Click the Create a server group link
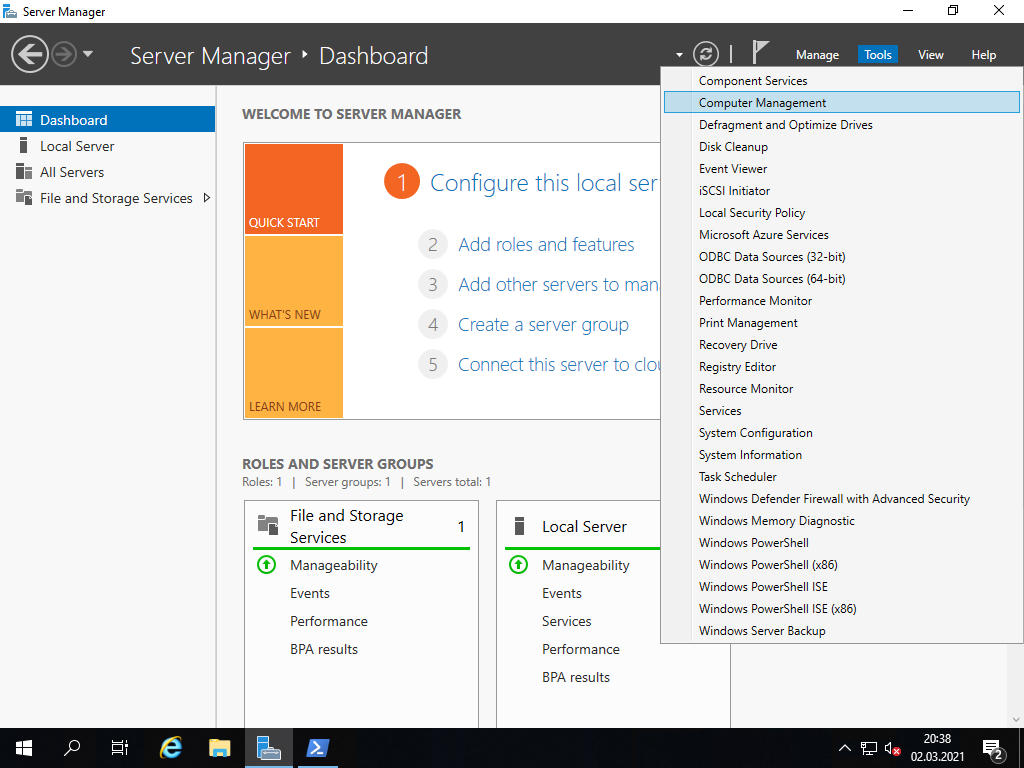1024x768 pixels. pyautogui.click(x=543, y=325)
